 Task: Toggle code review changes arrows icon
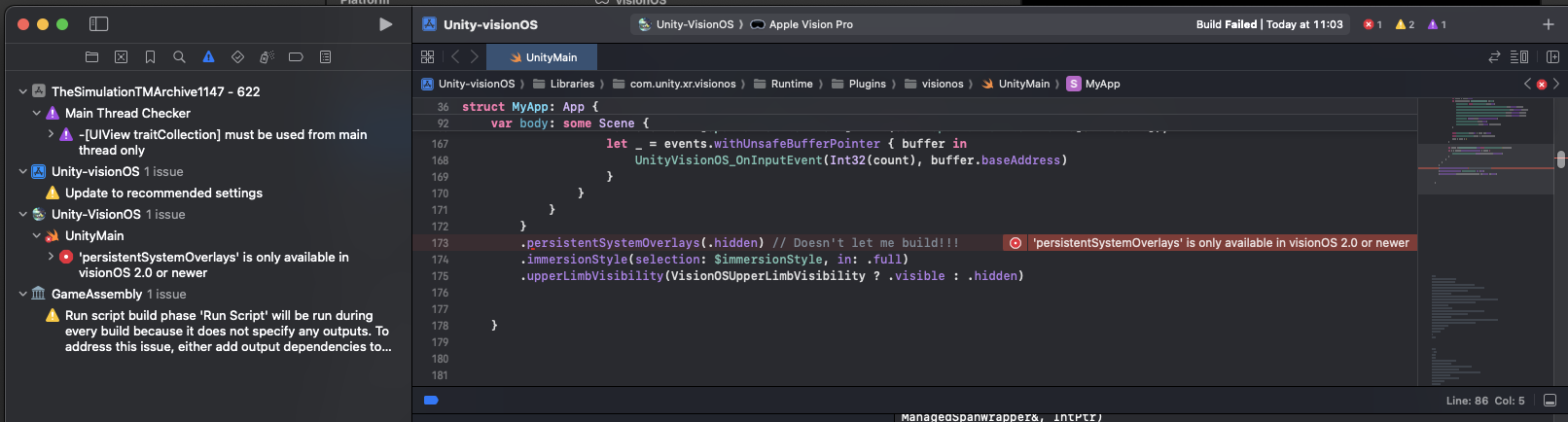click(x=1494, y=57)
